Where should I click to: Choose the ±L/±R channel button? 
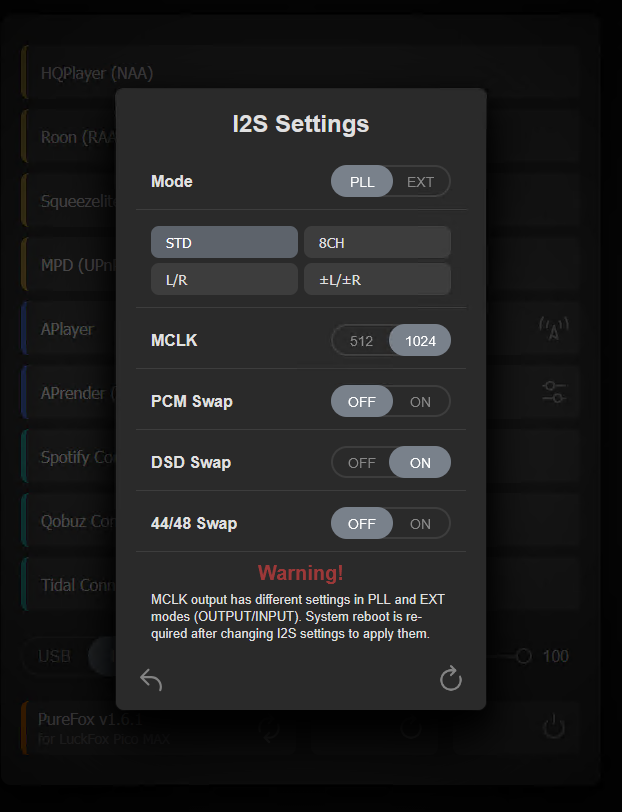tap(377, 280)
